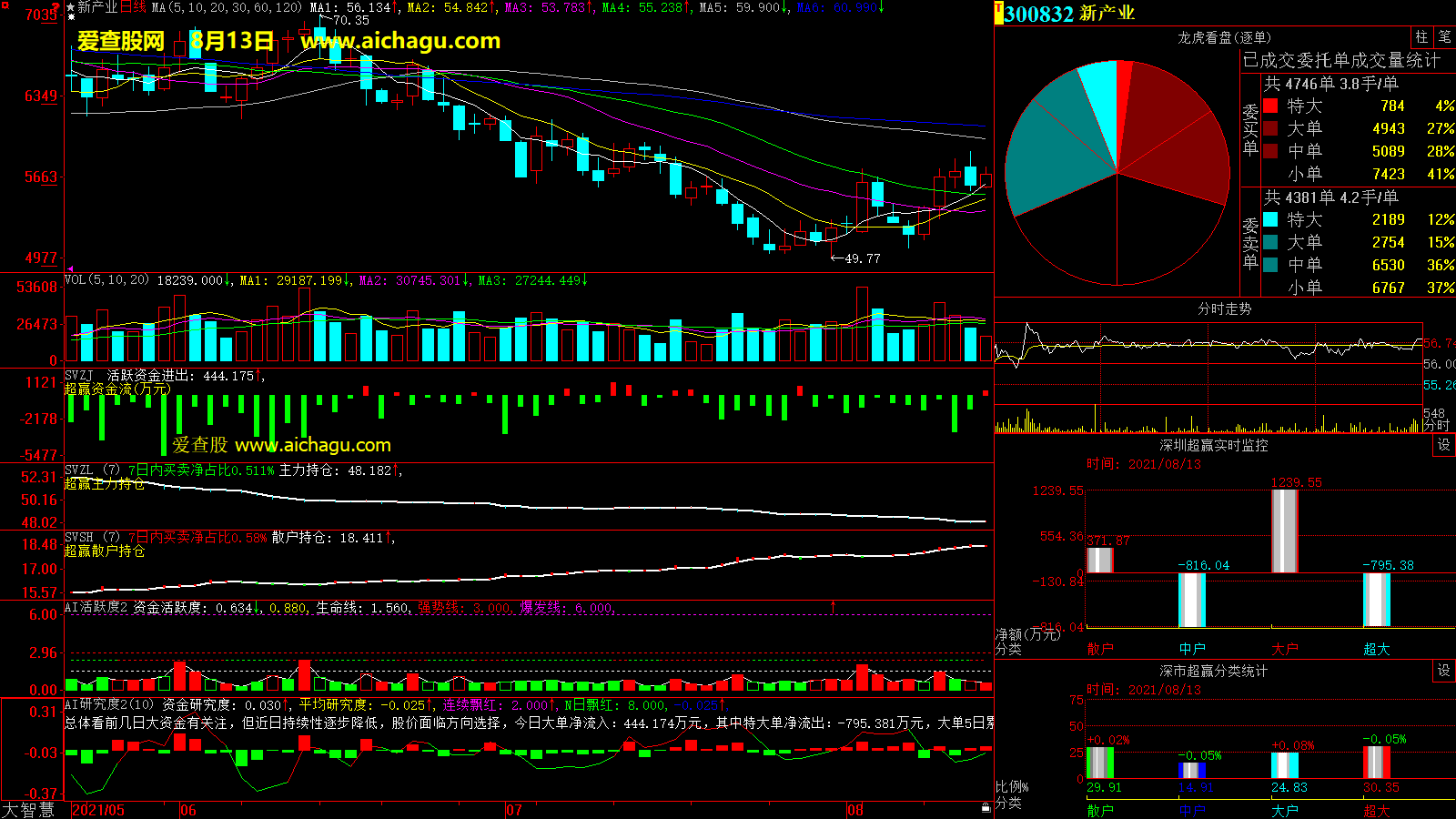Click the cyan 特大 sell order swatch

point(1270,220)
